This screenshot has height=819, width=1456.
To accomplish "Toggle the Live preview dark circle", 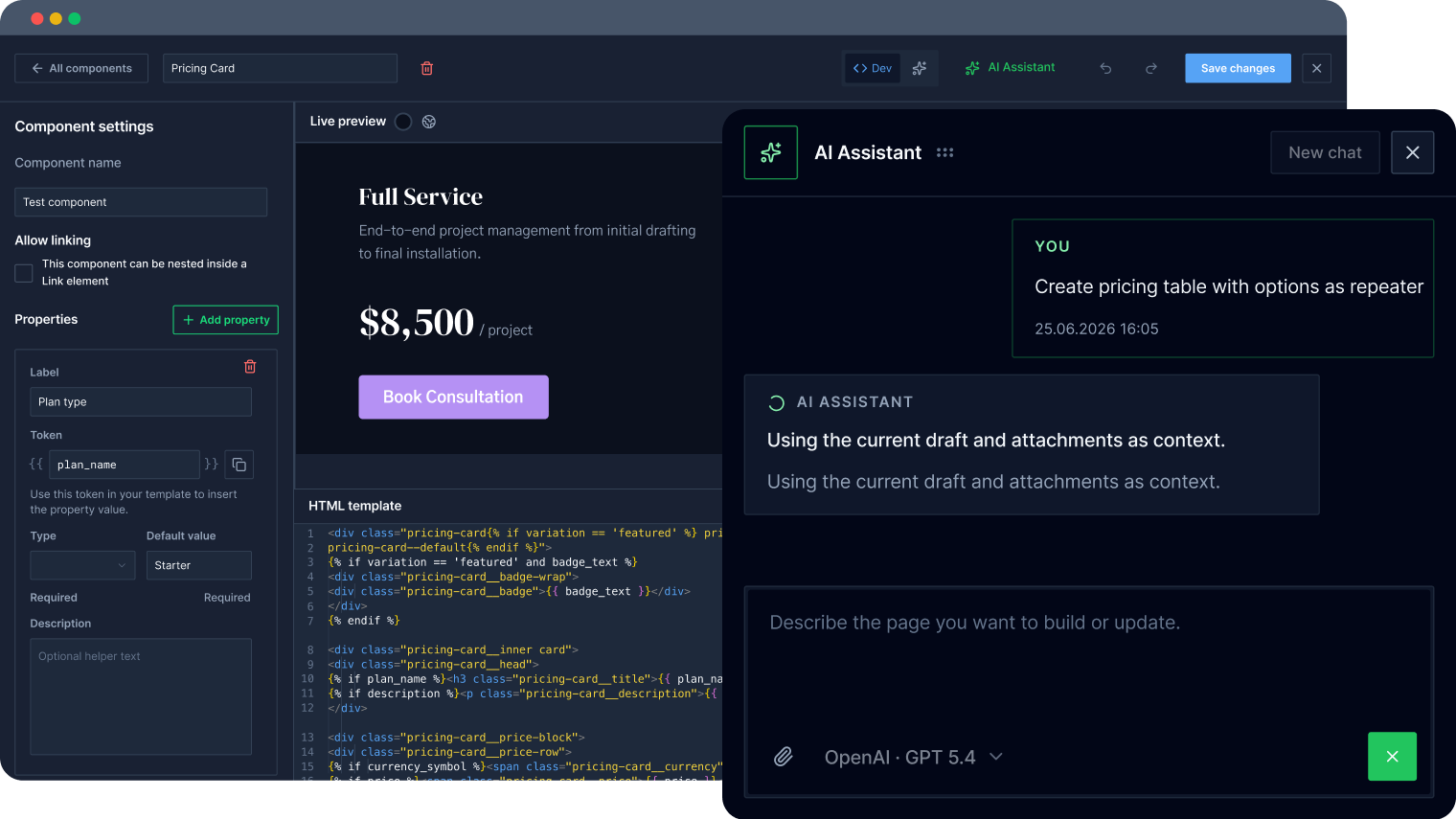I will pyautogui.click(x=403, y=122).
